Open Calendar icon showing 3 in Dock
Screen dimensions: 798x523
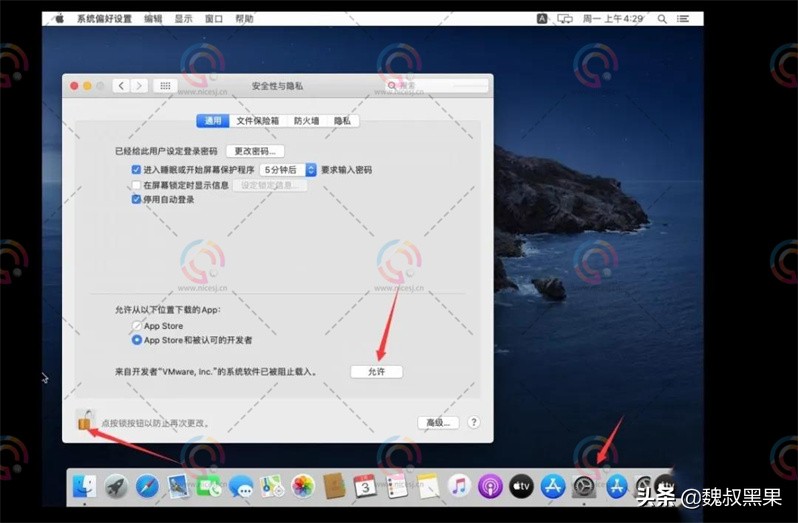[x=365, y=487]
